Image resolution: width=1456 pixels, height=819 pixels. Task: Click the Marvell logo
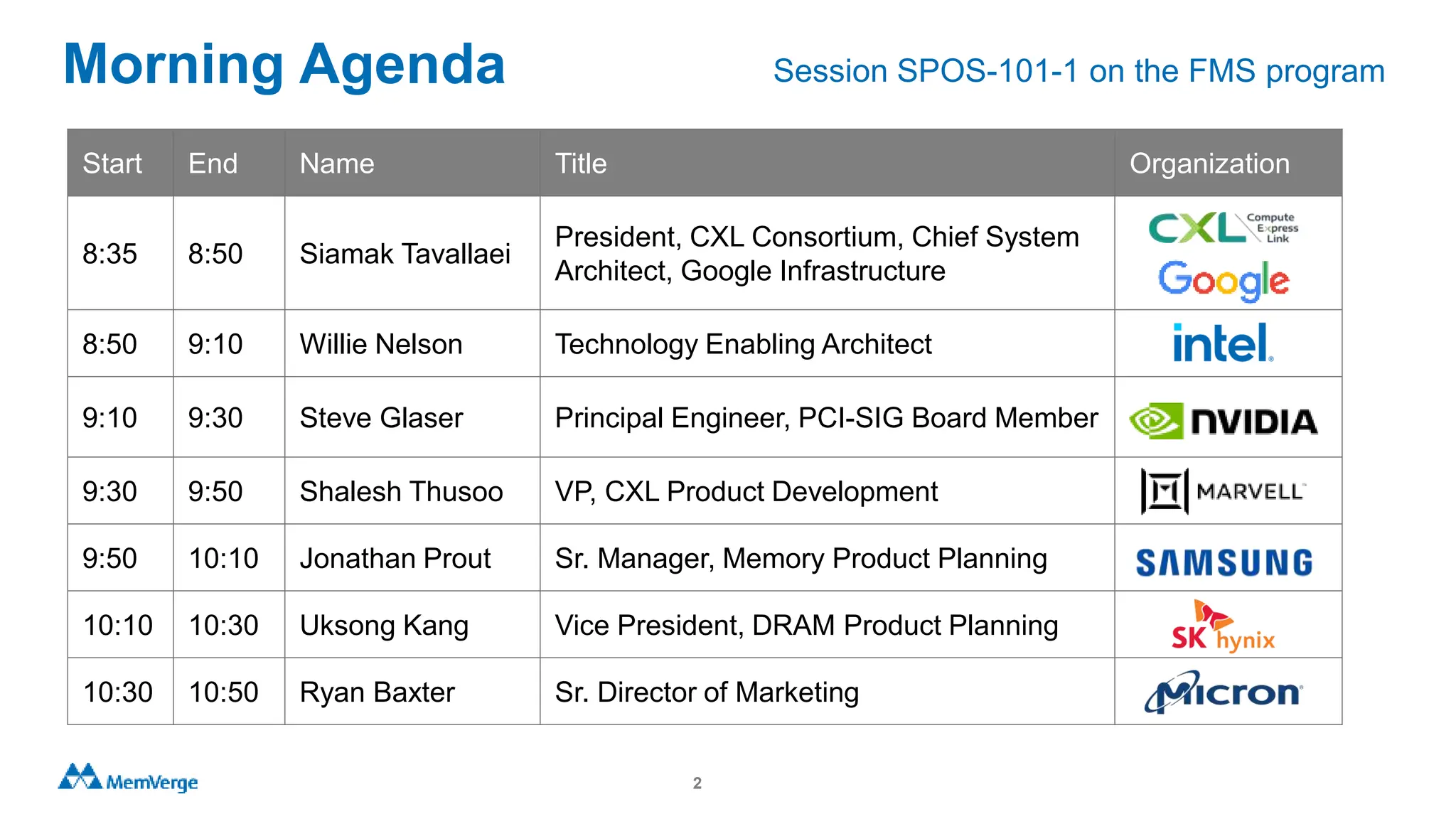coord(1224,491)
